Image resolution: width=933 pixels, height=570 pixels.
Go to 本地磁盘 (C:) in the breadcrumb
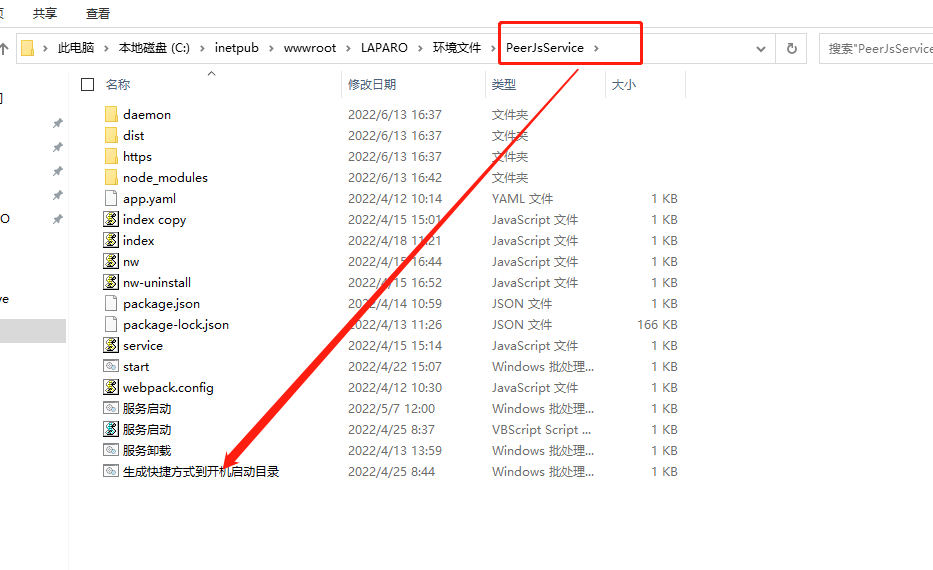click(154, 48)
